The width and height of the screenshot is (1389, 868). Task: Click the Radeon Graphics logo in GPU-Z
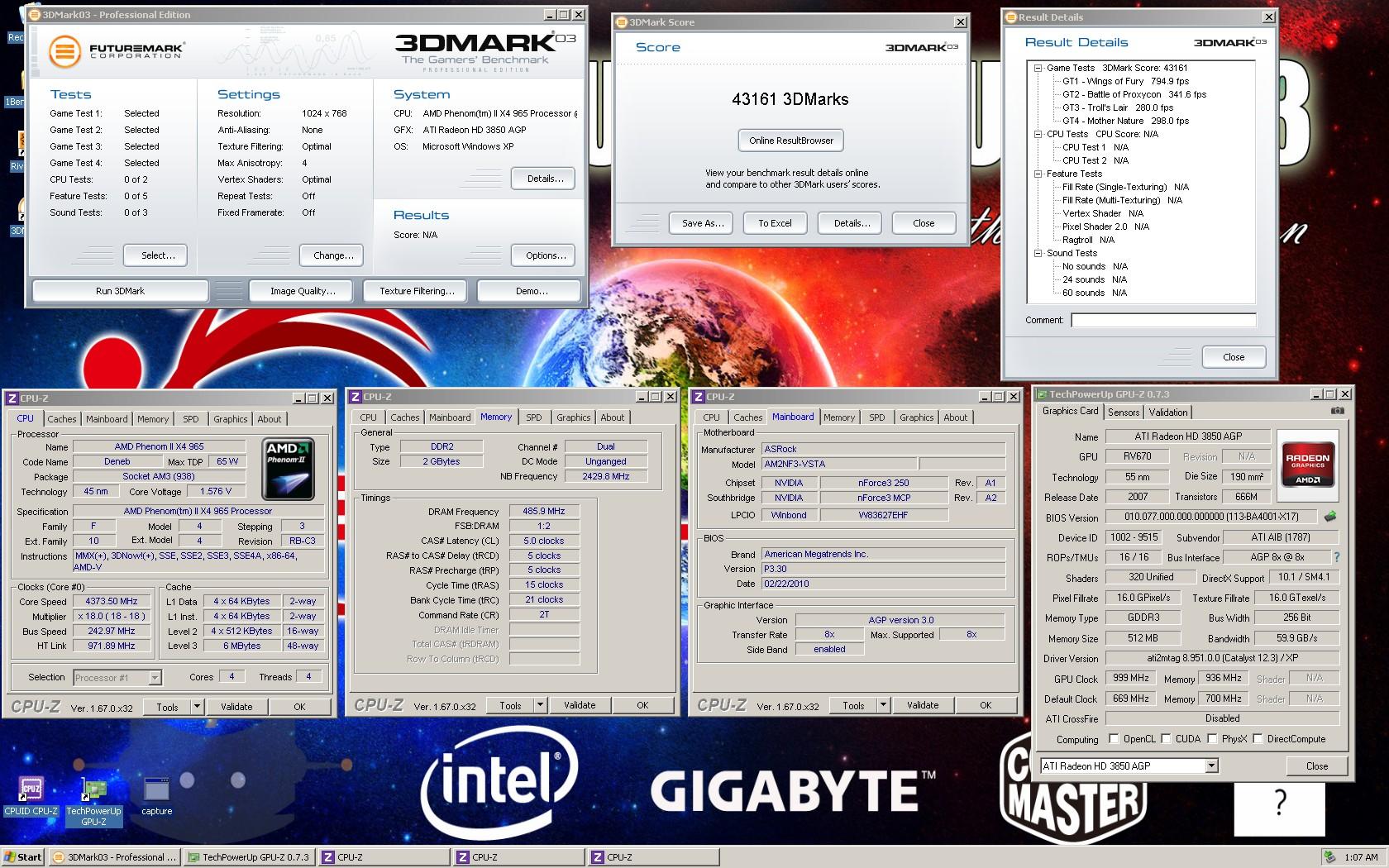click(1307, 466)
